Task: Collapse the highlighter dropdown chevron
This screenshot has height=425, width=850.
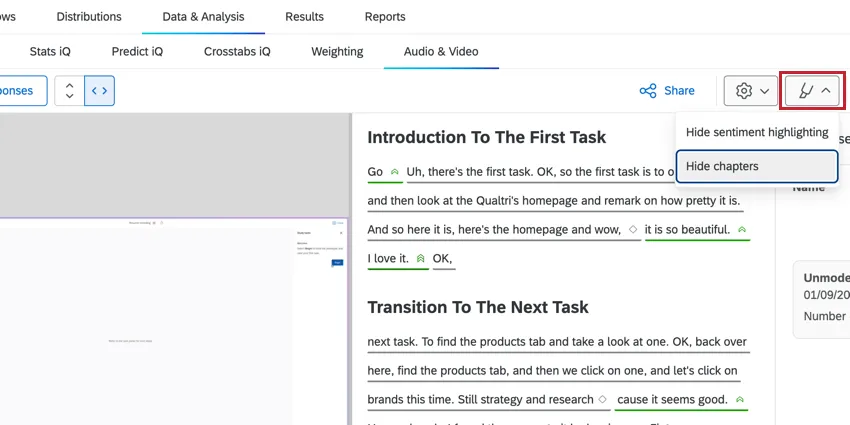Action: click(x=826, y=91)
